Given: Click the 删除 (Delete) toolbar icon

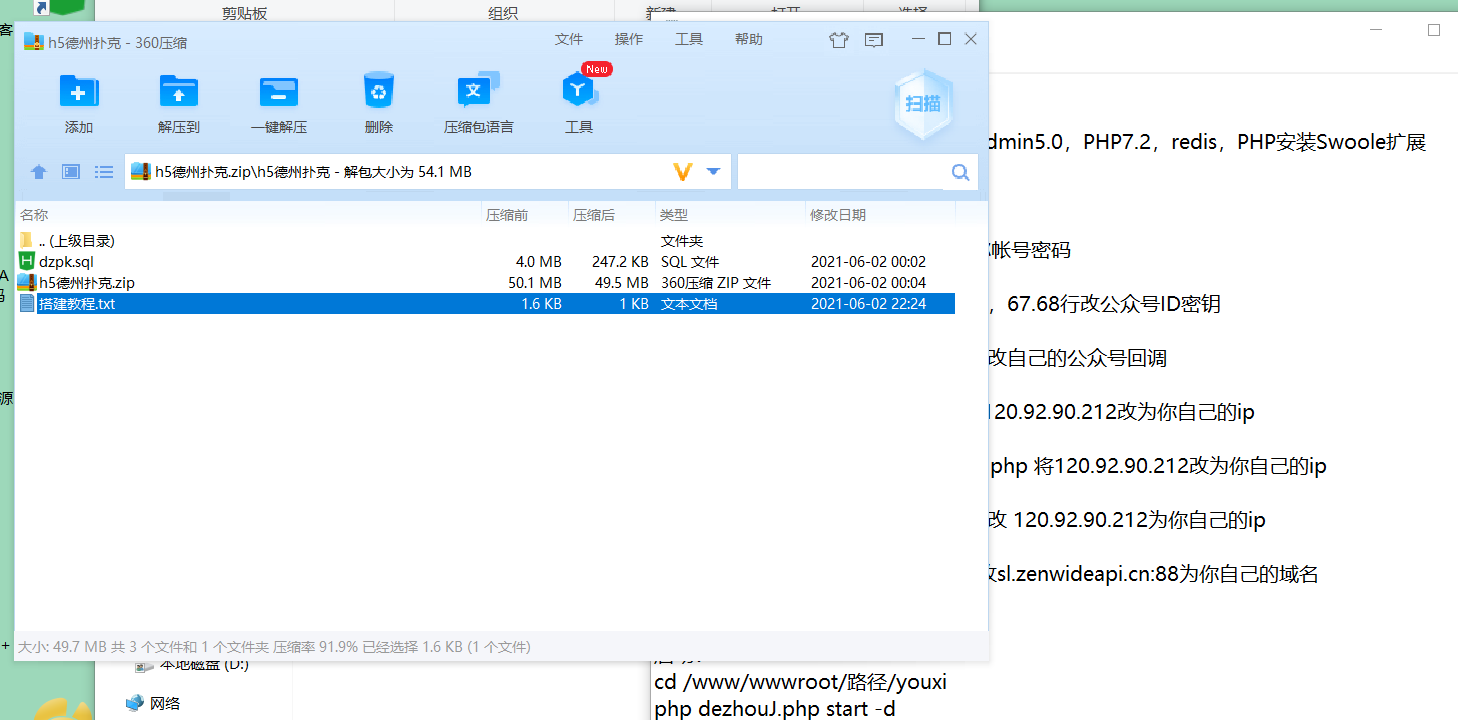Looking at the screenshot, I should click(378, 100).
